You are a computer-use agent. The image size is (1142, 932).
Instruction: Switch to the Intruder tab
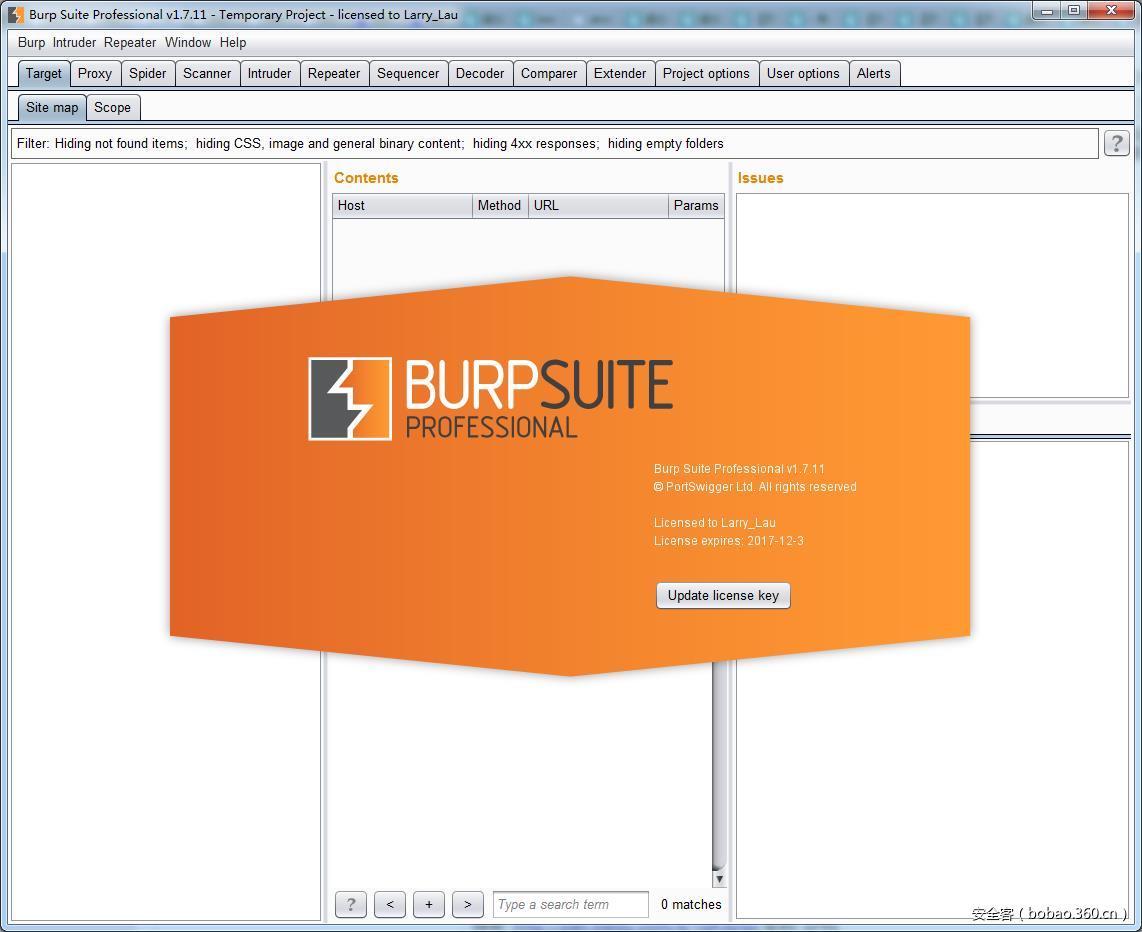click(x=269, y=74)
